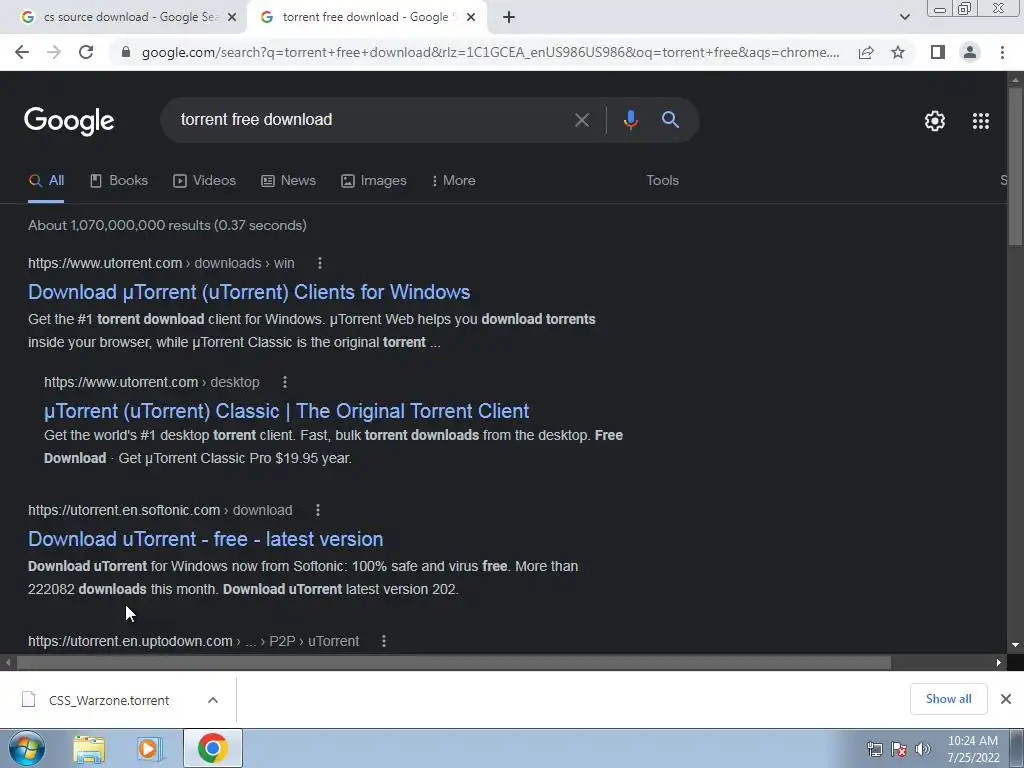
Task: Close the cs source download tab
Action: [x=232, y=18]
